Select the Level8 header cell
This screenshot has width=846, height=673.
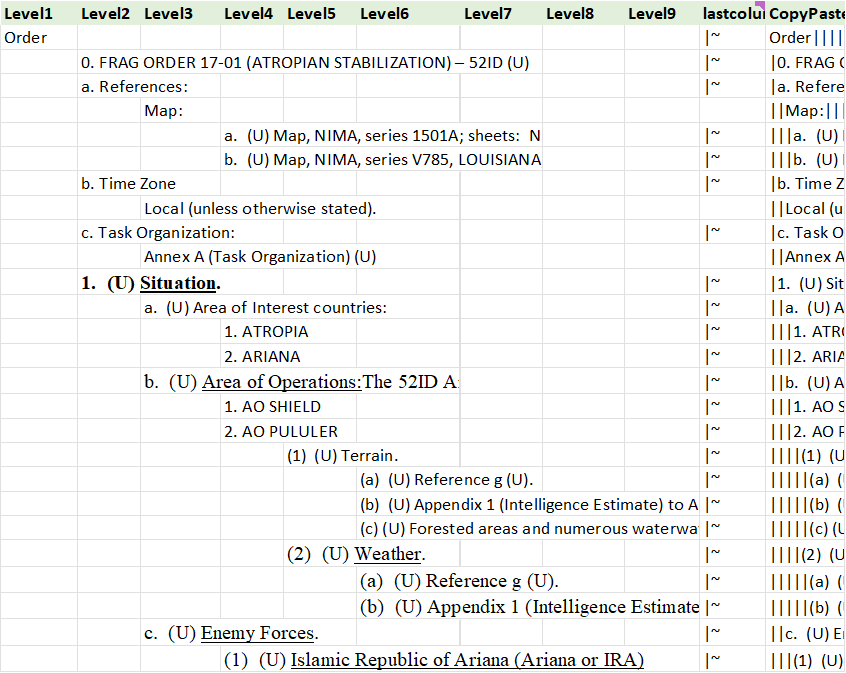[583, 13]
